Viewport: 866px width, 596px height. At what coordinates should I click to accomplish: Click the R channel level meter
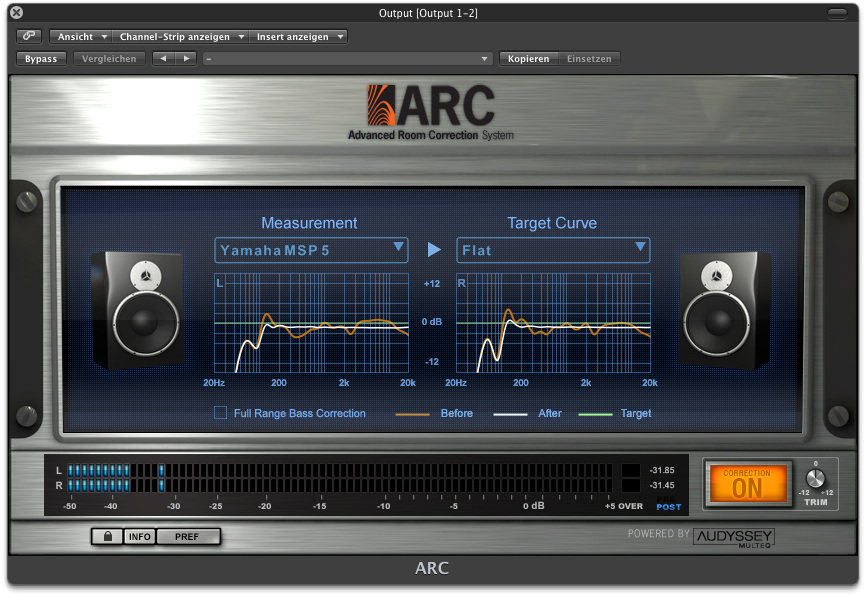click(x=340, y=486)
